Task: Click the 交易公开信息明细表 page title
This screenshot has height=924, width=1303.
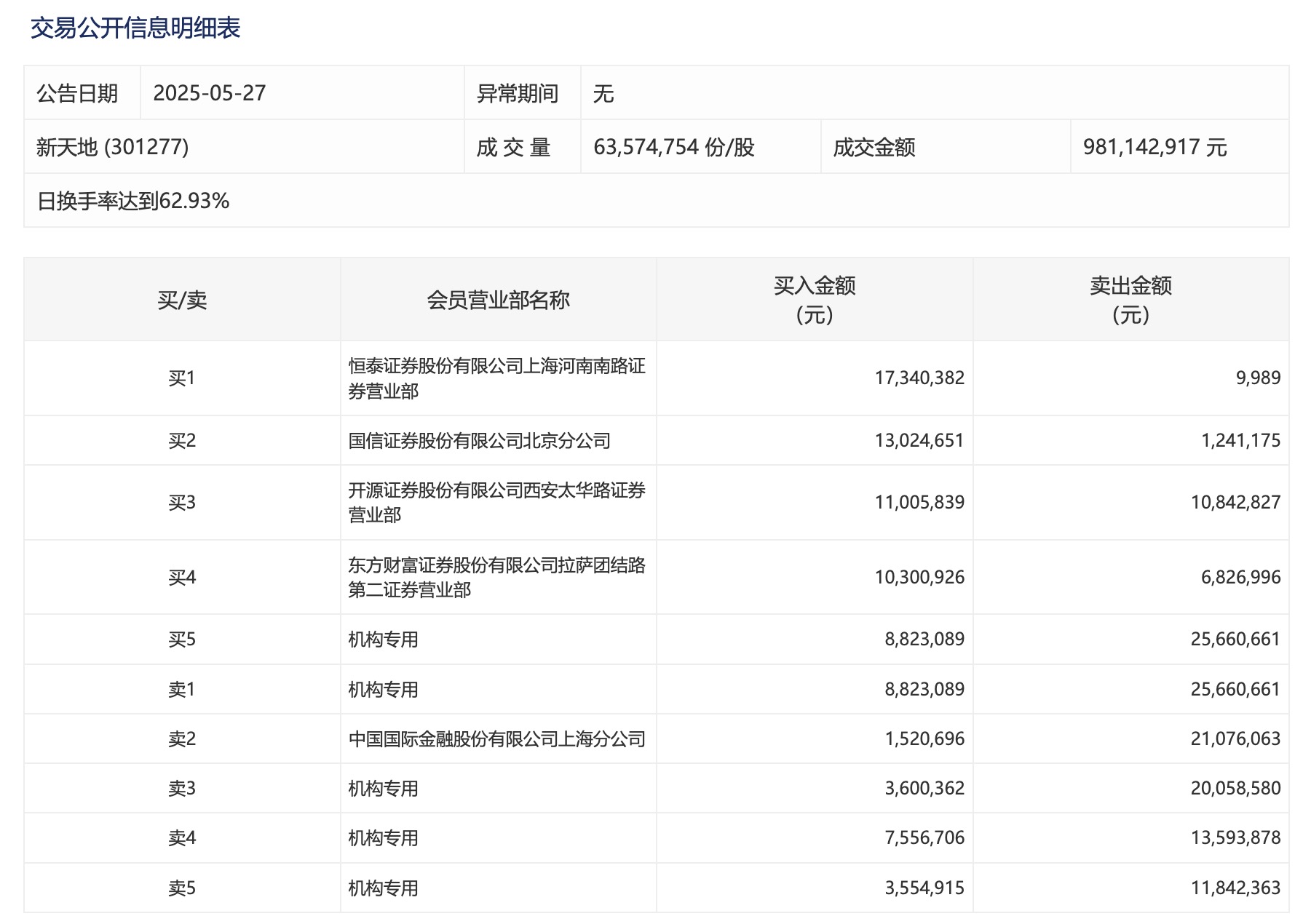Action: click(135, 28)
